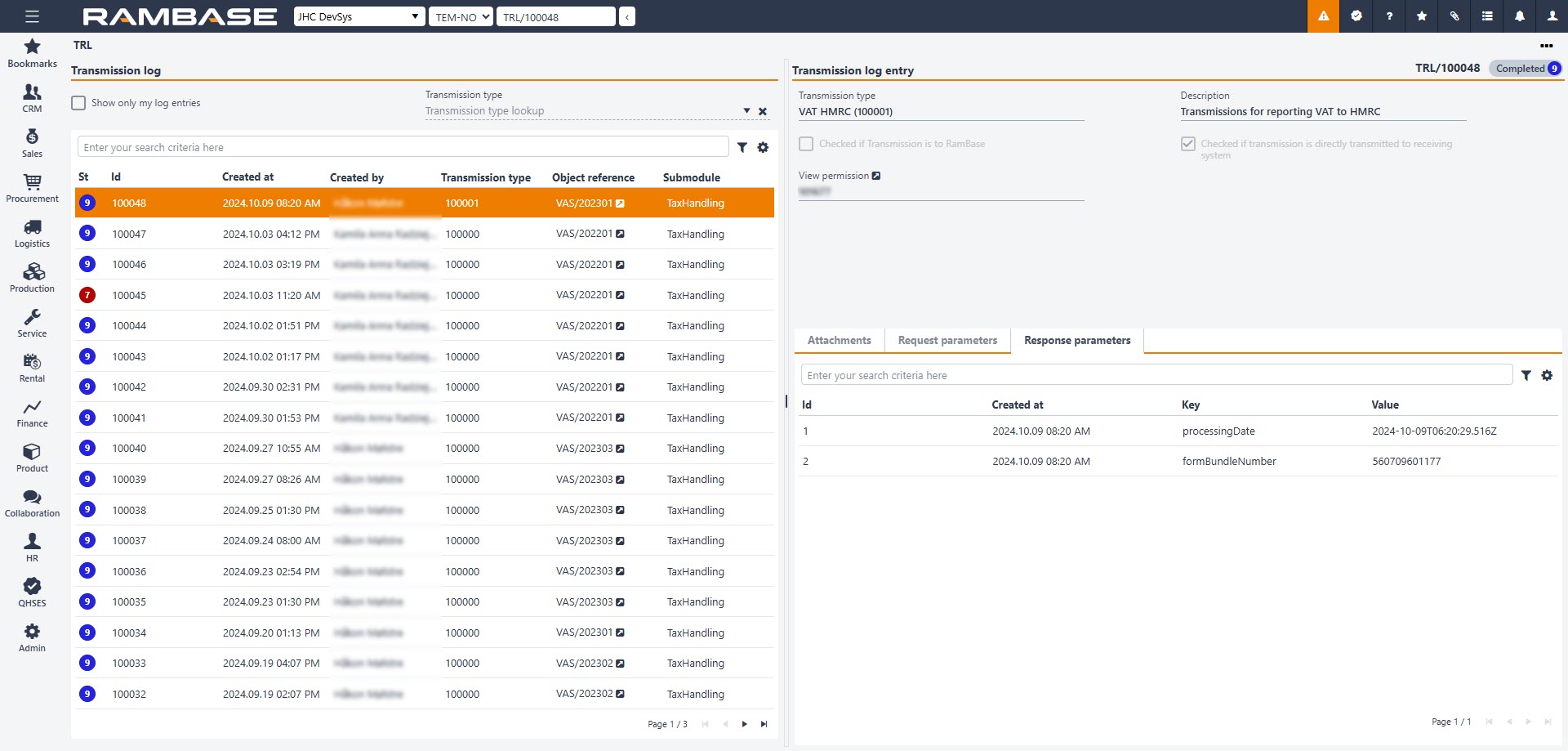Viewport: 1568px width, 751px height.
Task: Open the hamburger main menu
Action: (x=32, y=16)
